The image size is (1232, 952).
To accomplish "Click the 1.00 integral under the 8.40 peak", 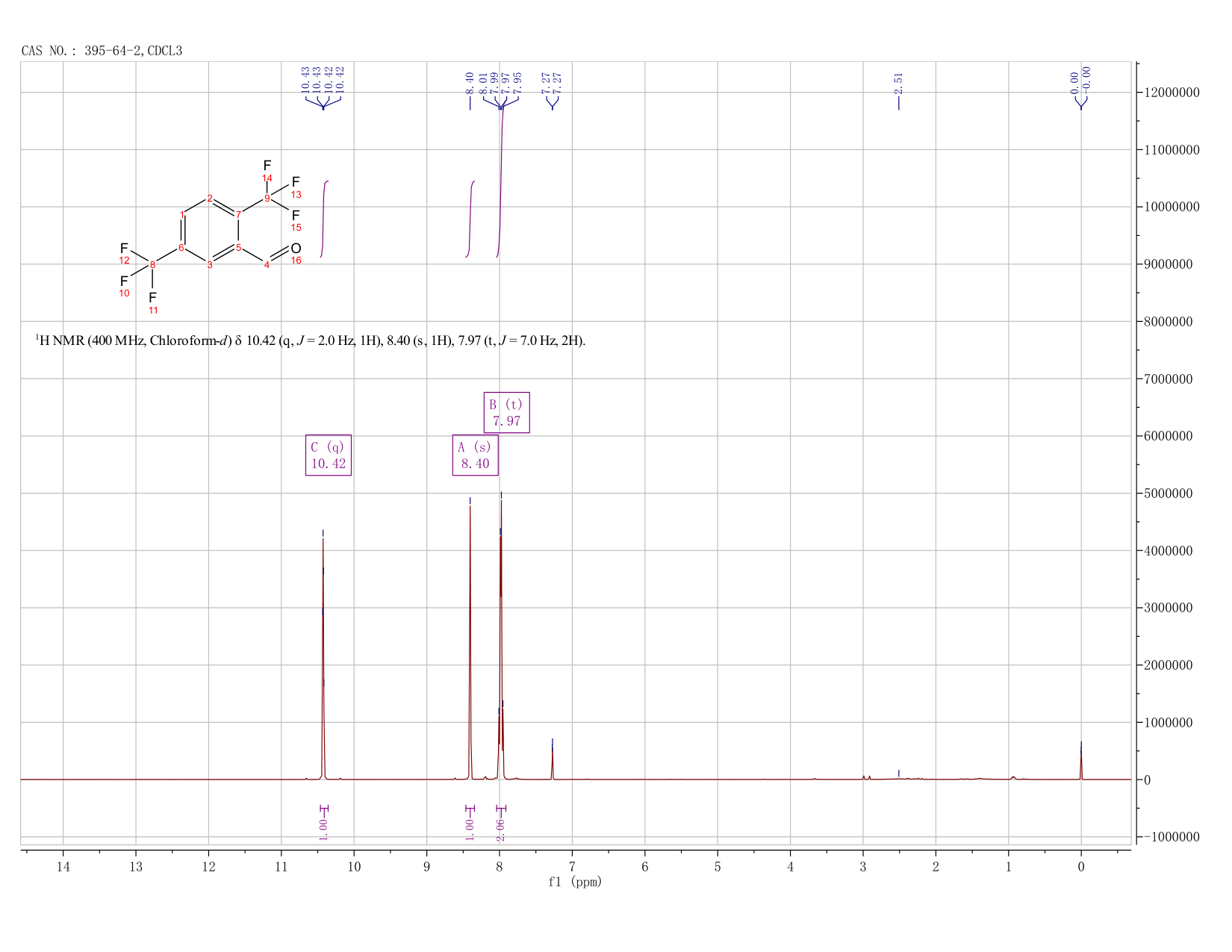I will 470,829.
